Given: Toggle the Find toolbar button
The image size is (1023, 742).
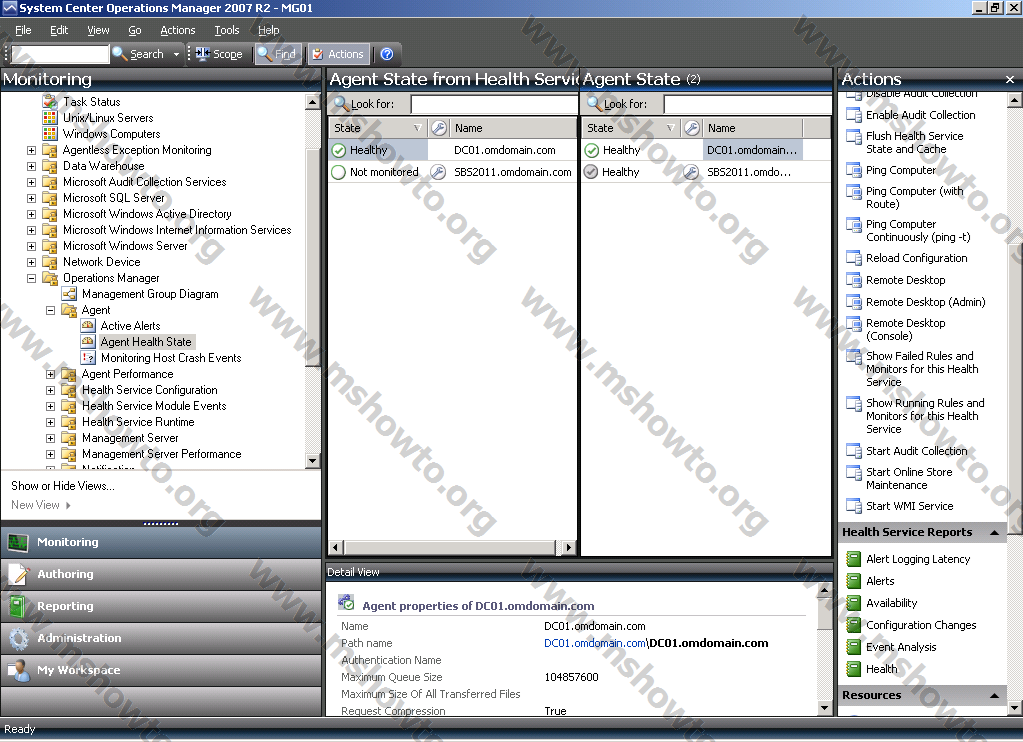Looking at the screenshot, I should point(277,54).
